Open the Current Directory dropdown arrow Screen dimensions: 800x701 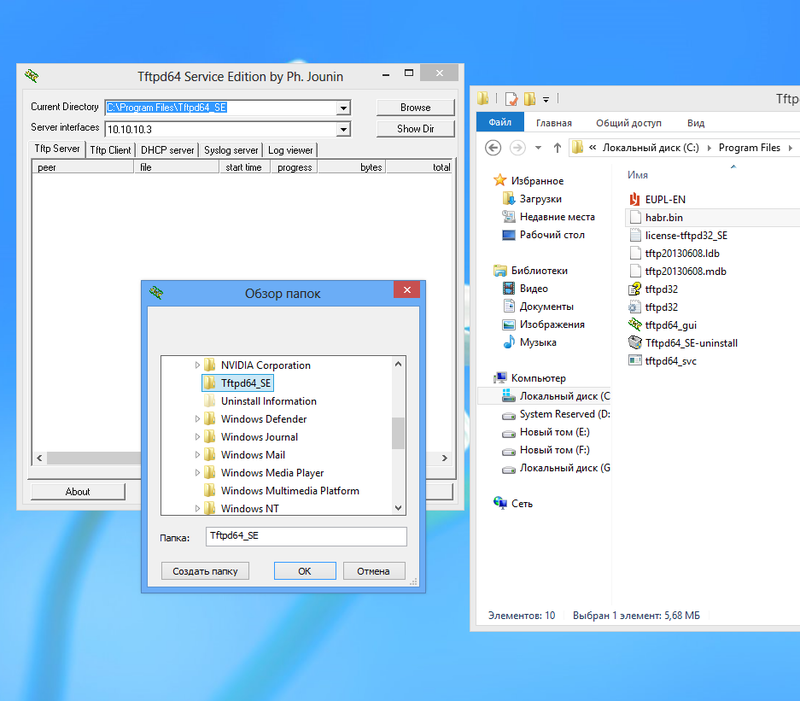pos(343,108)
